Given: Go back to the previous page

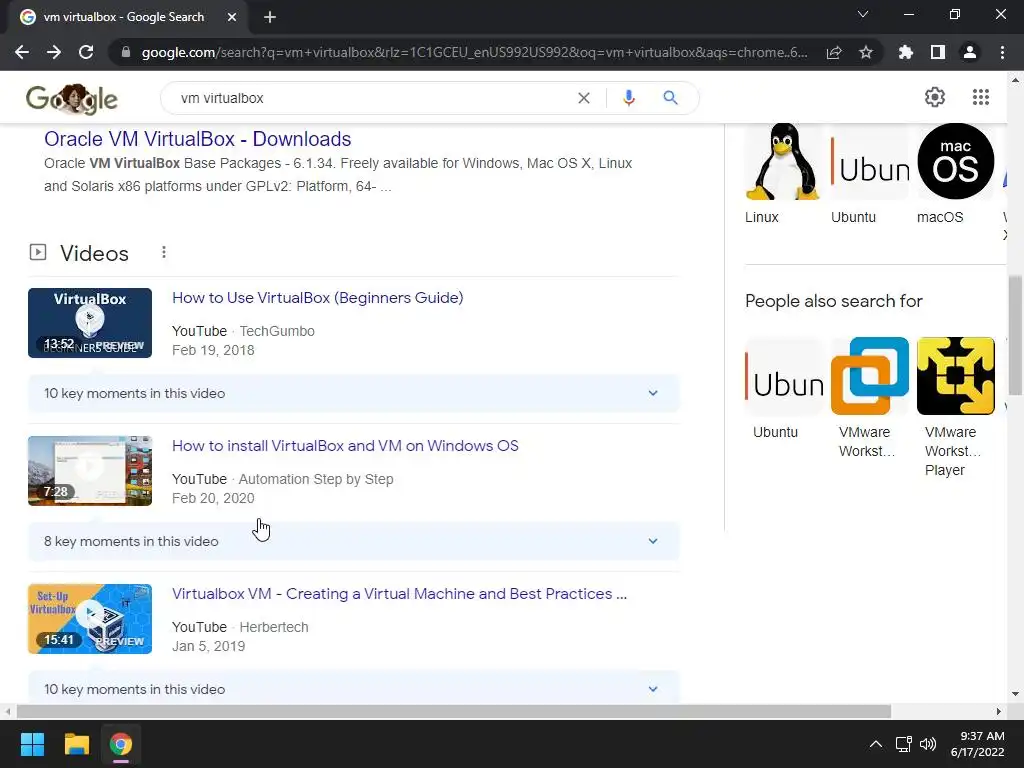Looking at the screenshot, I should 22,52.
